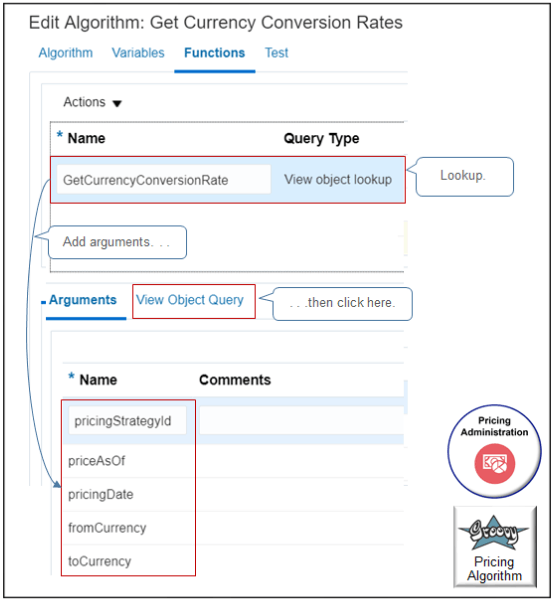Image resolution: width=554 pixels, height=601 pixels.
Task: Go to the Test tab
Action: click(276, 53)
